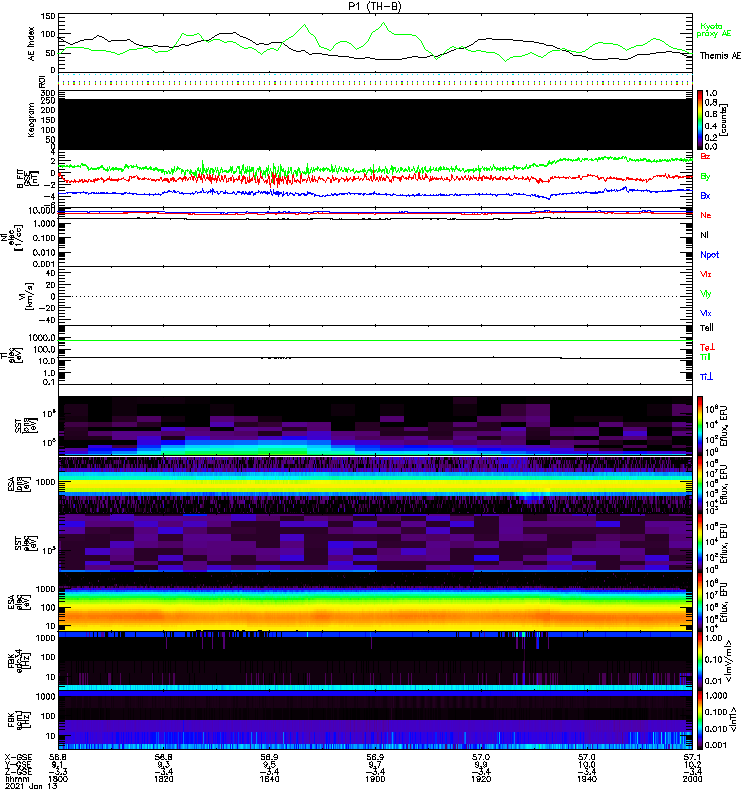This screenshot has width=750, height=800.
Task: Click the 2021 Jan 13 date label
Action: (32, 786)
